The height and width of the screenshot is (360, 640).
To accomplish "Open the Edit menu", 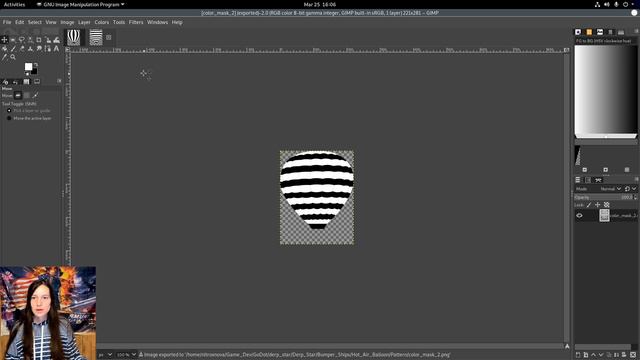I will coord(19,22).
